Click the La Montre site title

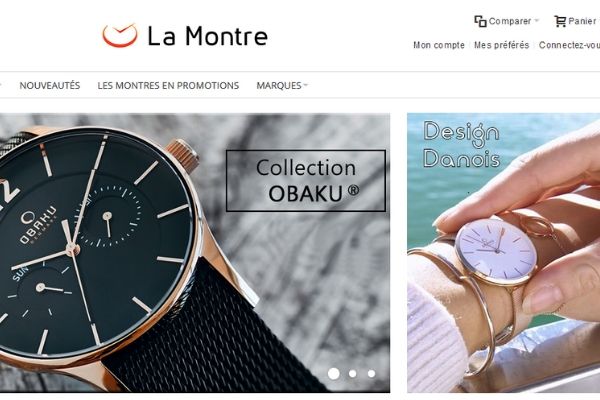click(207, 36)
